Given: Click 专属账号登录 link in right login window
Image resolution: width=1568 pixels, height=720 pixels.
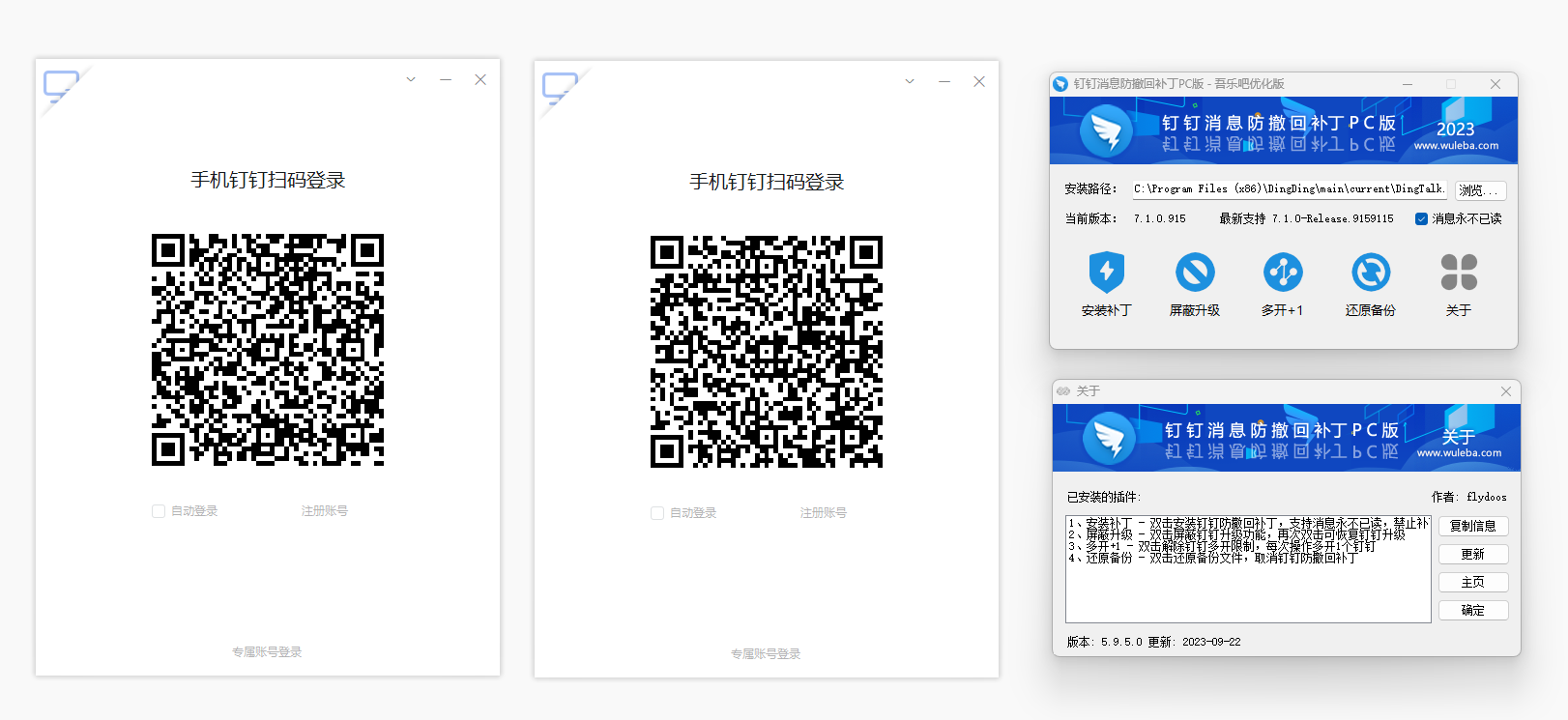Looking at the screenshot, I should click(766, 654).
